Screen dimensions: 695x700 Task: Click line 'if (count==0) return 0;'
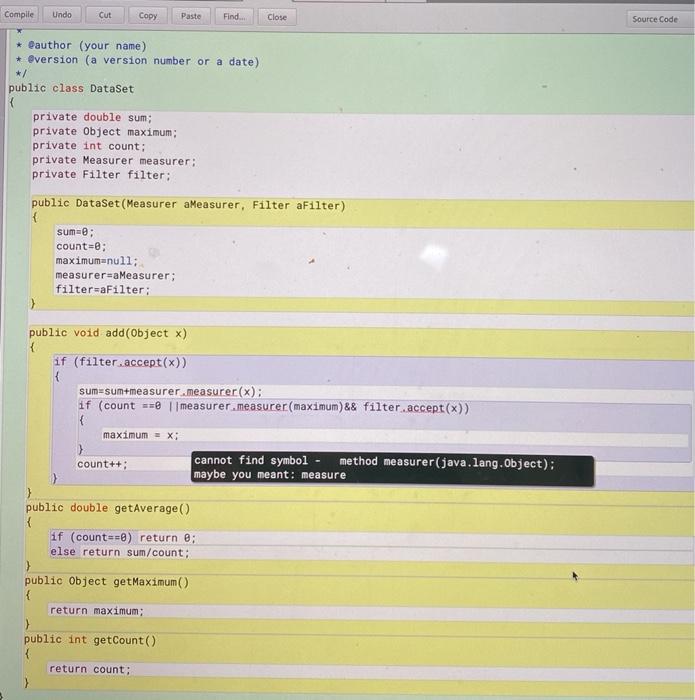tap(123, 537)
